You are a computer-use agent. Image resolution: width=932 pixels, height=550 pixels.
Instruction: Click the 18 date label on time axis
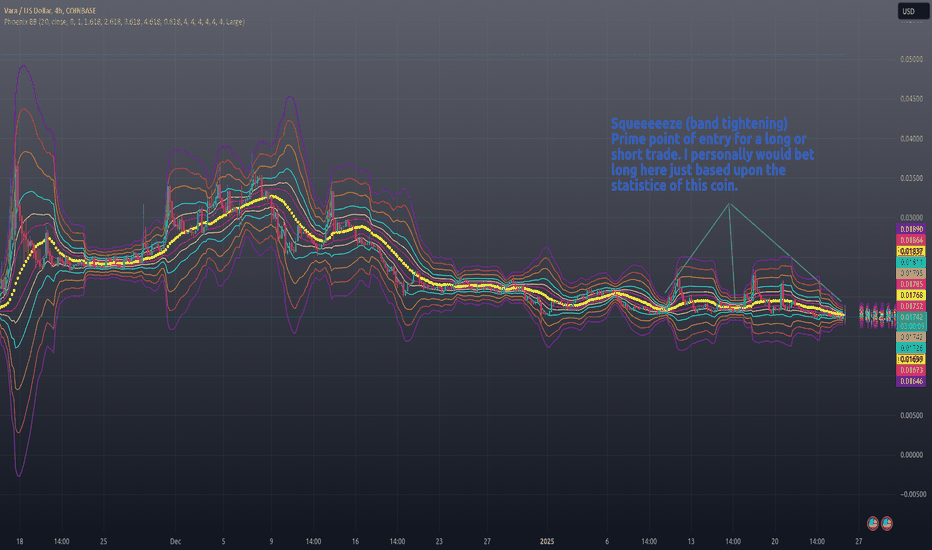pos(20,541)
